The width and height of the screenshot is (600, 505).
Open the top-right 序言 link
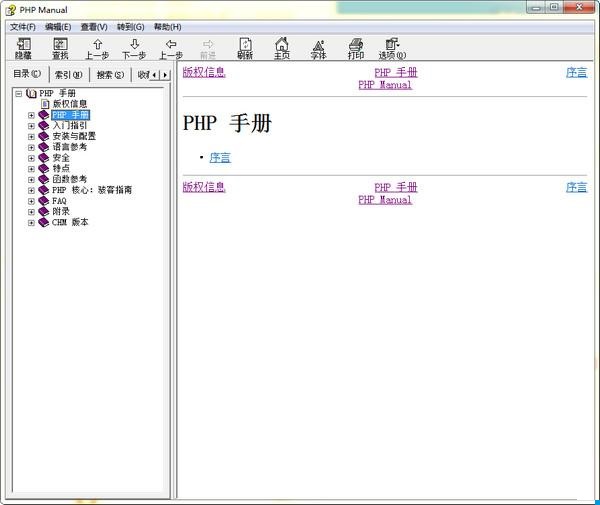point(576,72)
